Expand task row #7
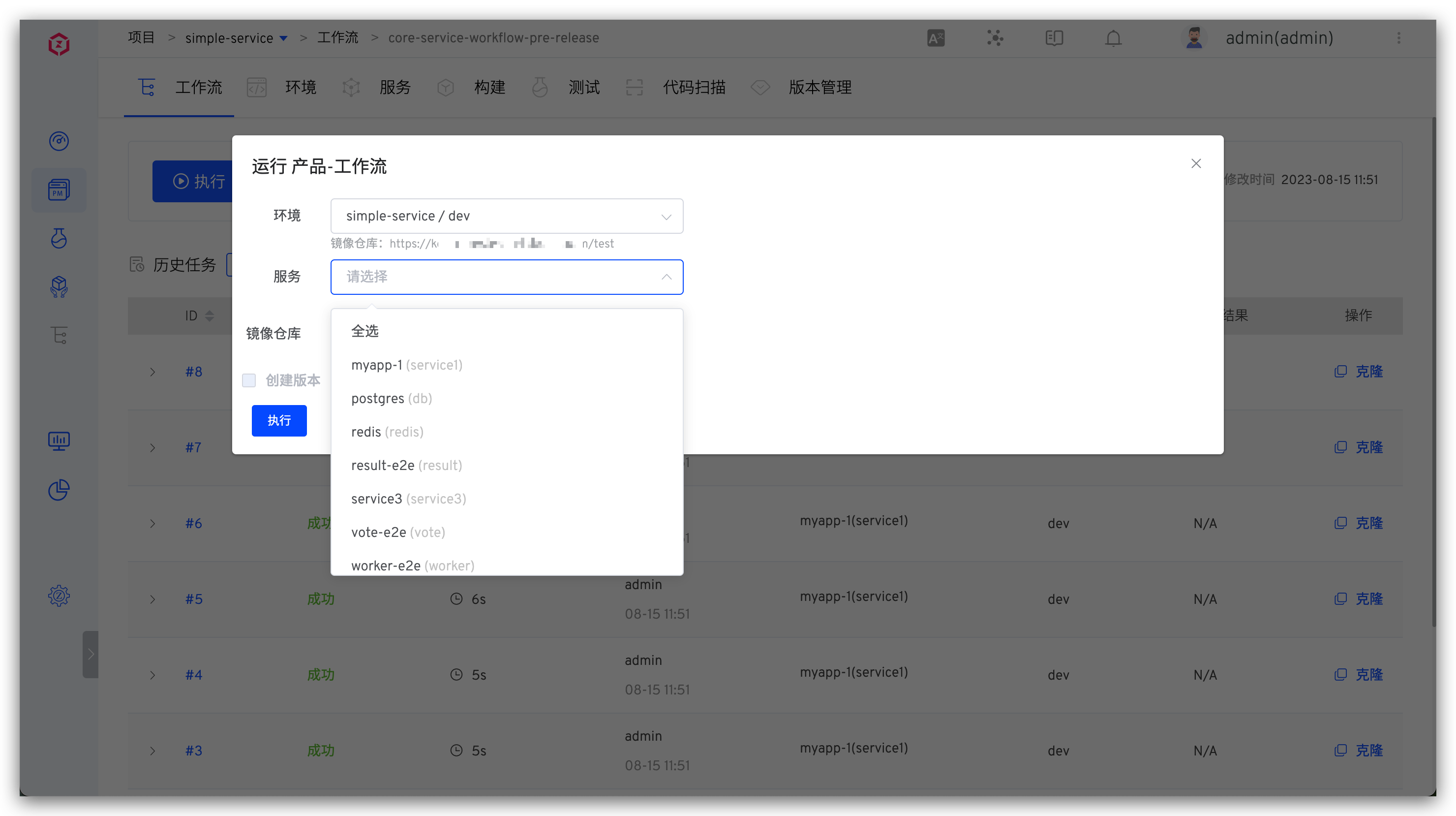The image size is (1456, 816). pos(152,447)
